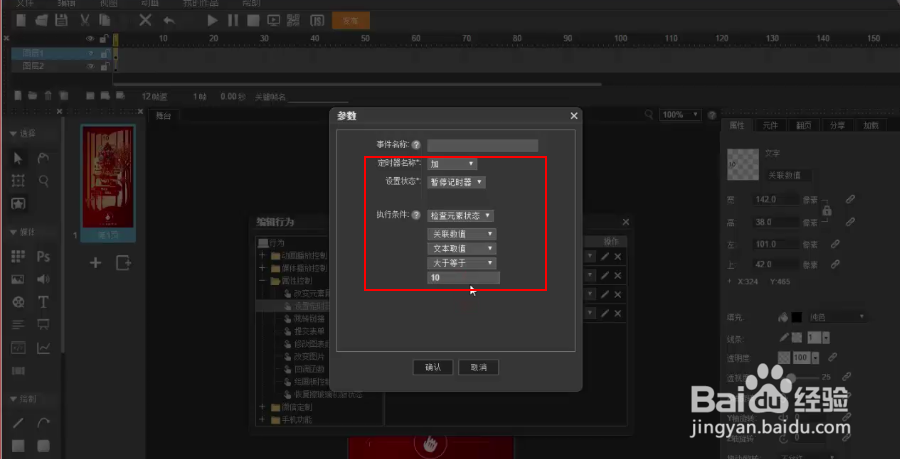900x459 pixels.
Task: Click the orange publish button
Action: tap(351, 21)
